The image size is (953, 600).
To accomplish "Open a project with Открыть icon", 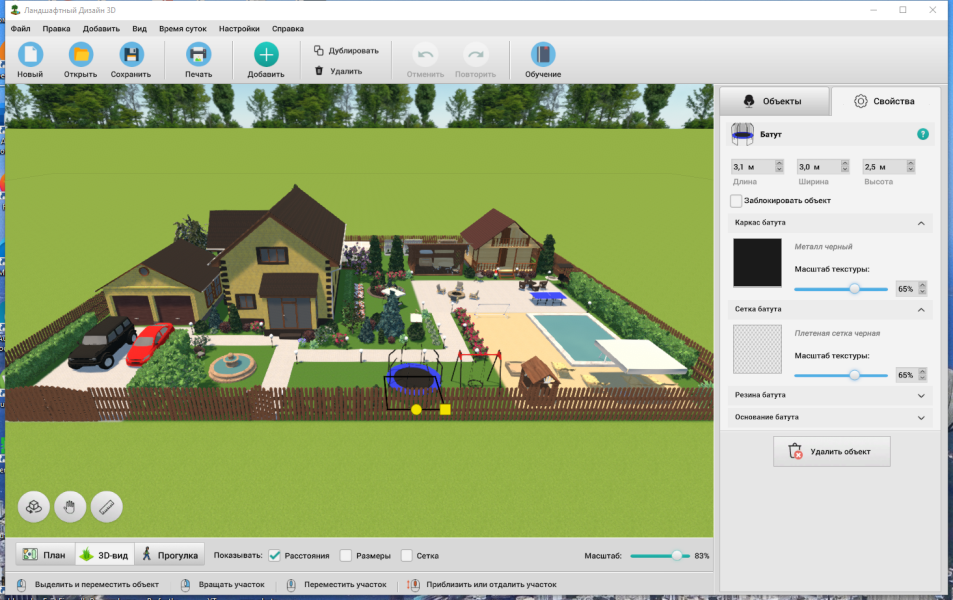I will [x=80, y=55].
